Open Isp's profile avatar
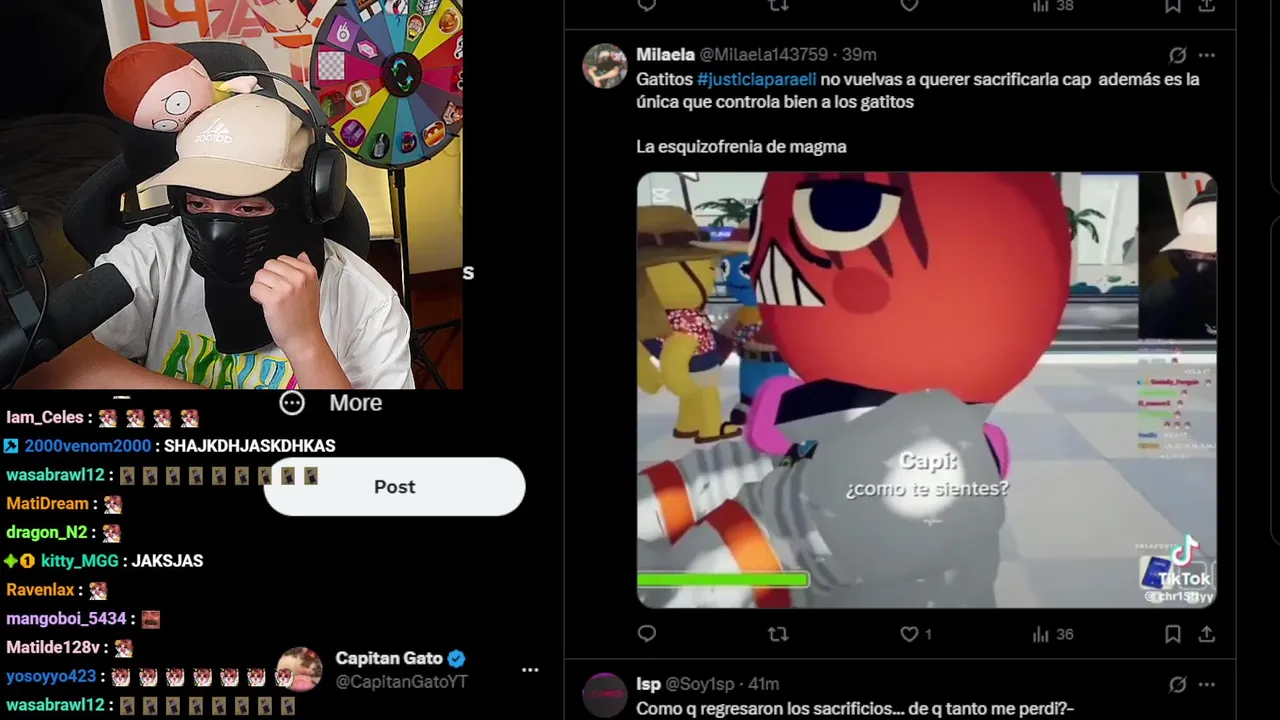The image size is (1280, 720). click(x=605, y=695)
